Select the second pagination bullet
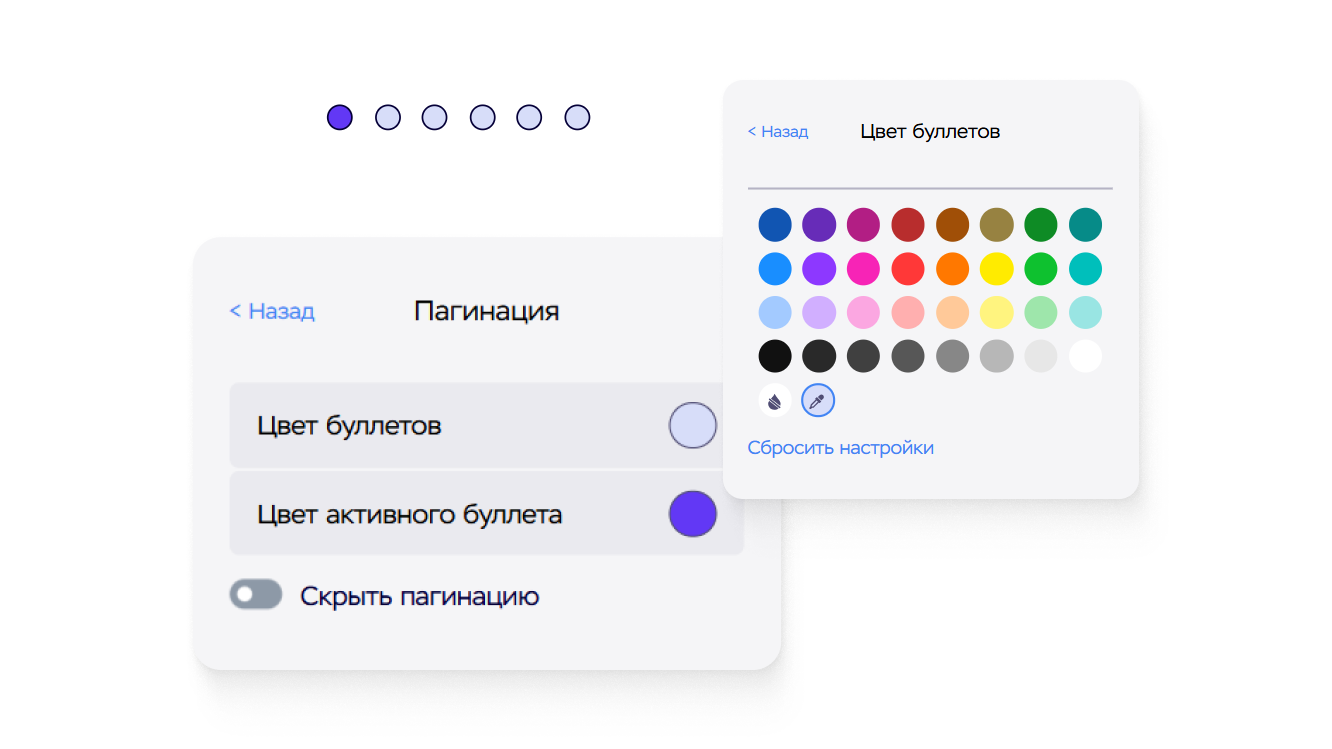The width and height of the screenshot is (1332, 749). click(x=388, y=117)
